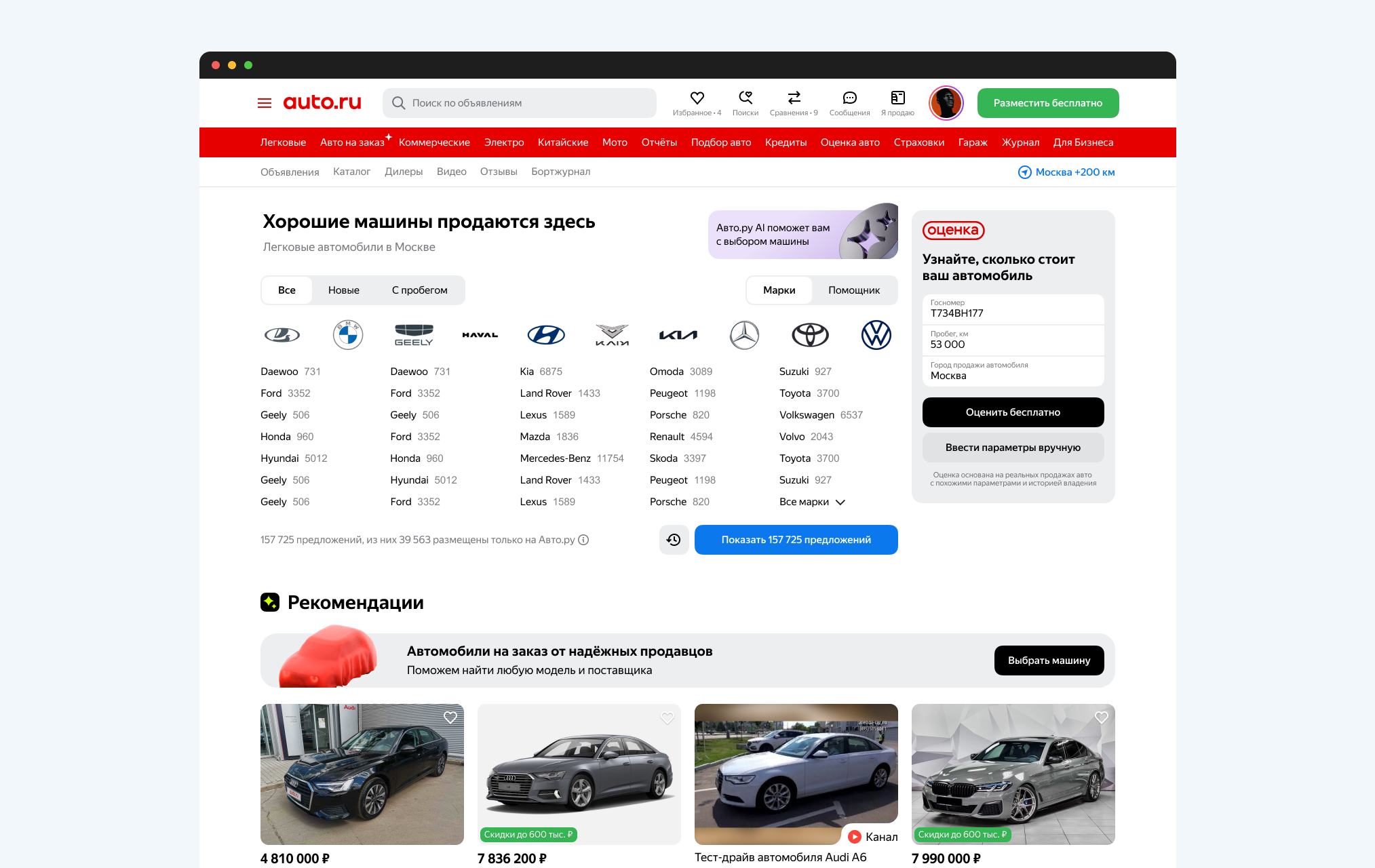Open the user profile avatar
This screenshot has width=1375, height=868.
946,103
